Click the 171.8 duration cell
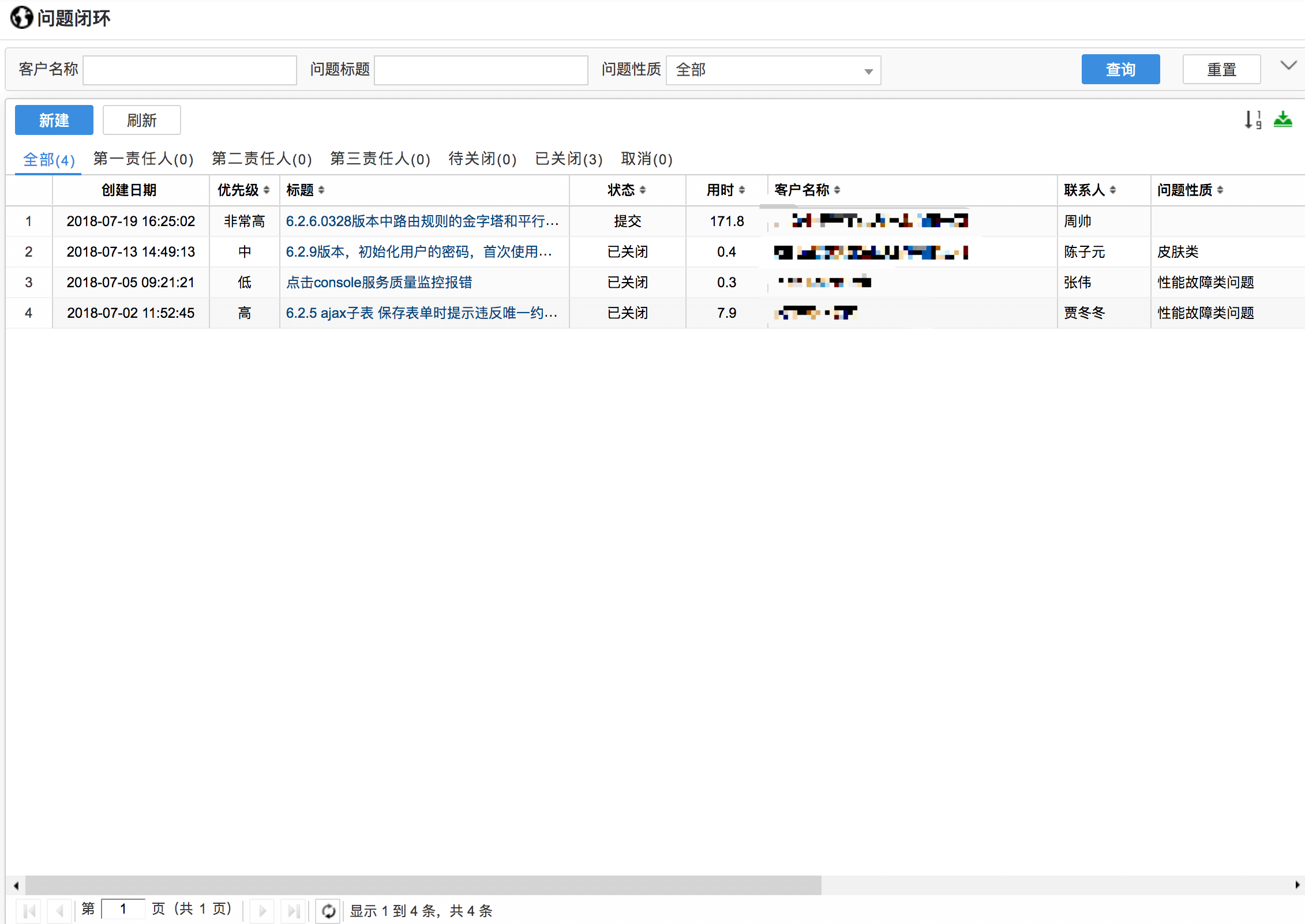This screenshot has width=1305, height=924. [x=727, y=221]
